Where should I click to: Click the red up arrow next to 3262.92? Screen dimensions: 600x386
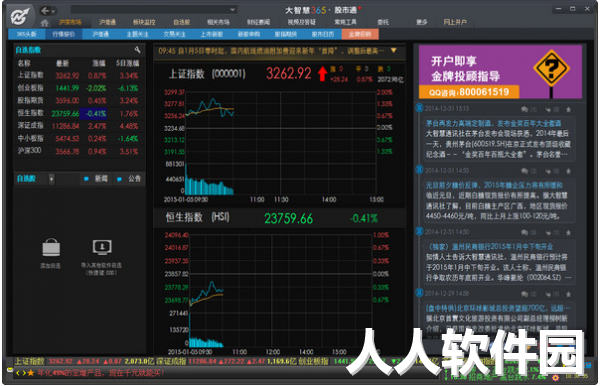(x=323, y=73)
